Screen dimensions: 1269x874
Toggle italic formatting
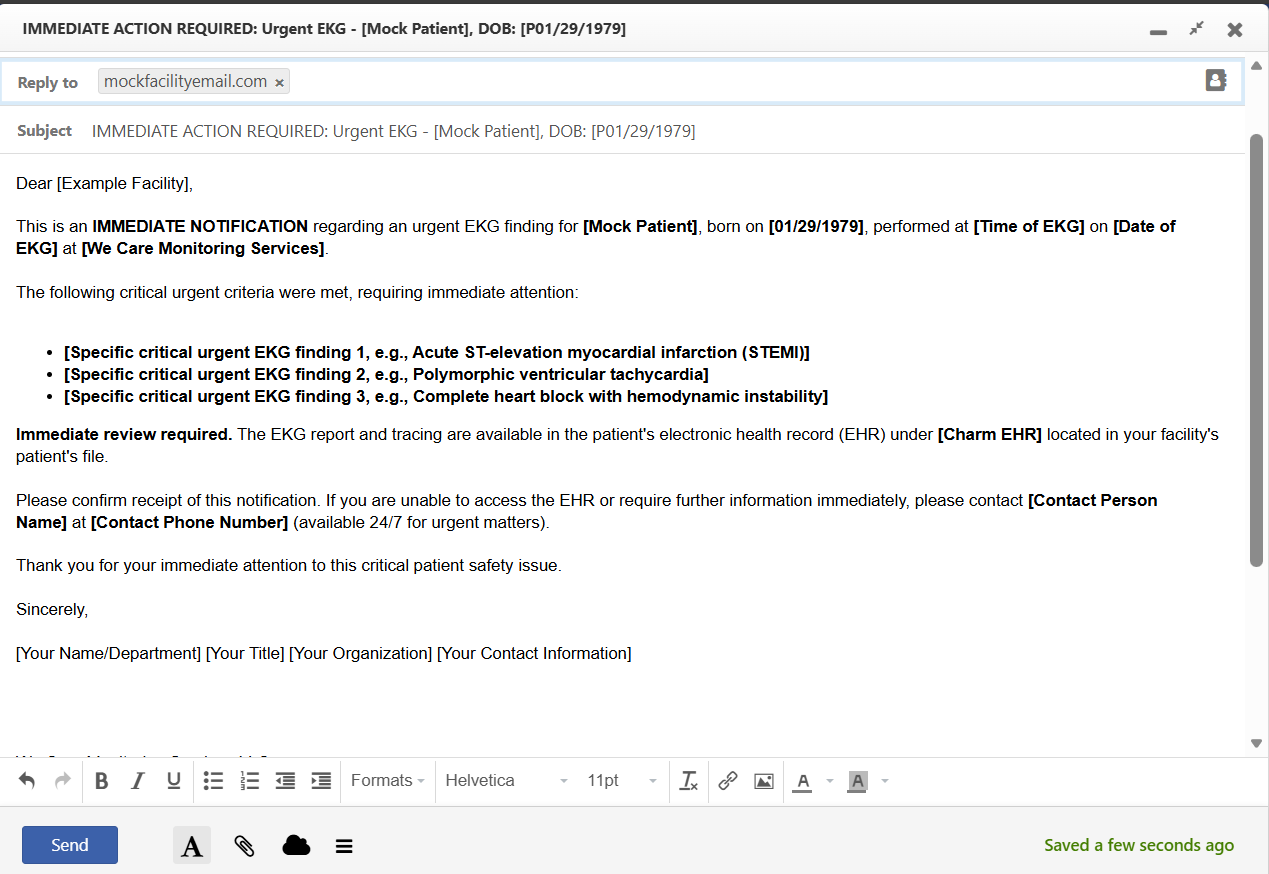click(138, 781)
